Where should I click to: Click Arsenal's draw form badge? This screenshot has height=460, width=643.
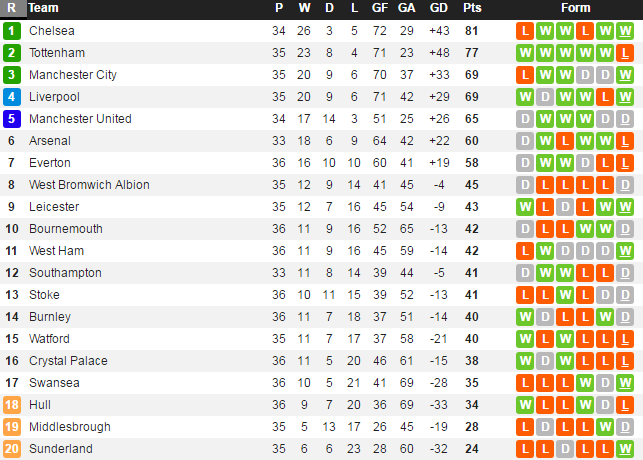point(525,141)
